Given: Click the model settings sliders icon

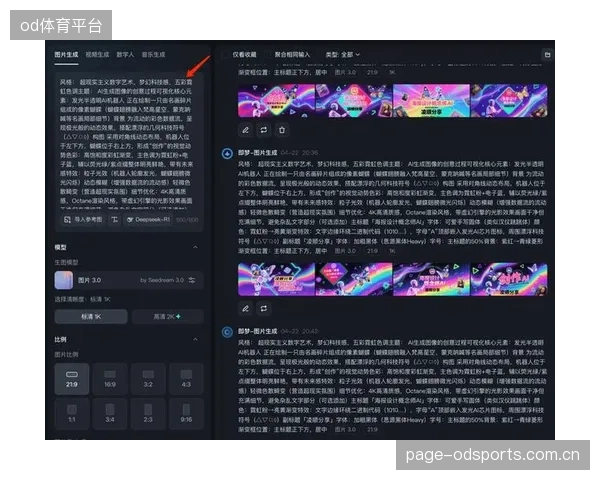Looking at the screenshot, I should 192,280.
